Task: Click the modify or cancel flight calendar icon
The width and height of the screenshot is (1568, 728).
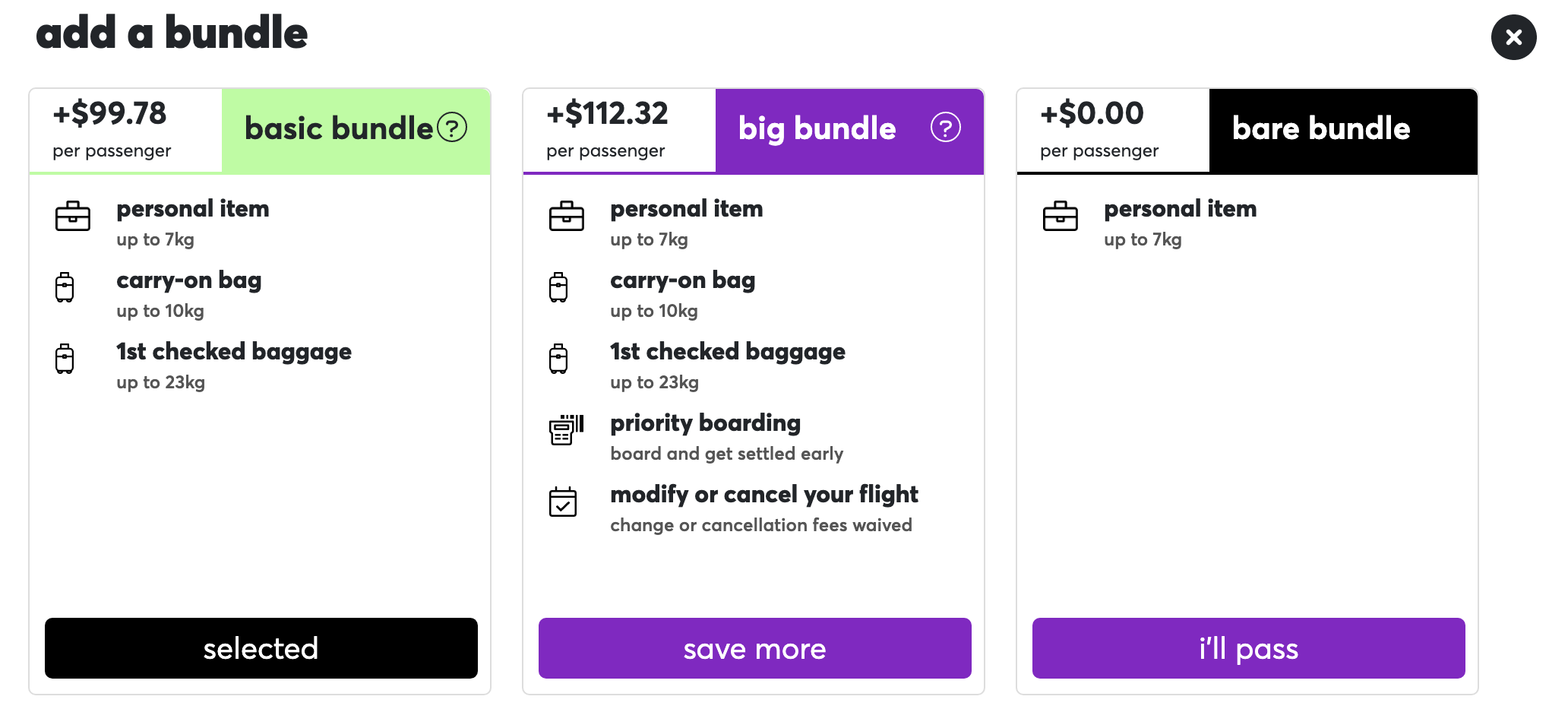Action: click(563, 502)
